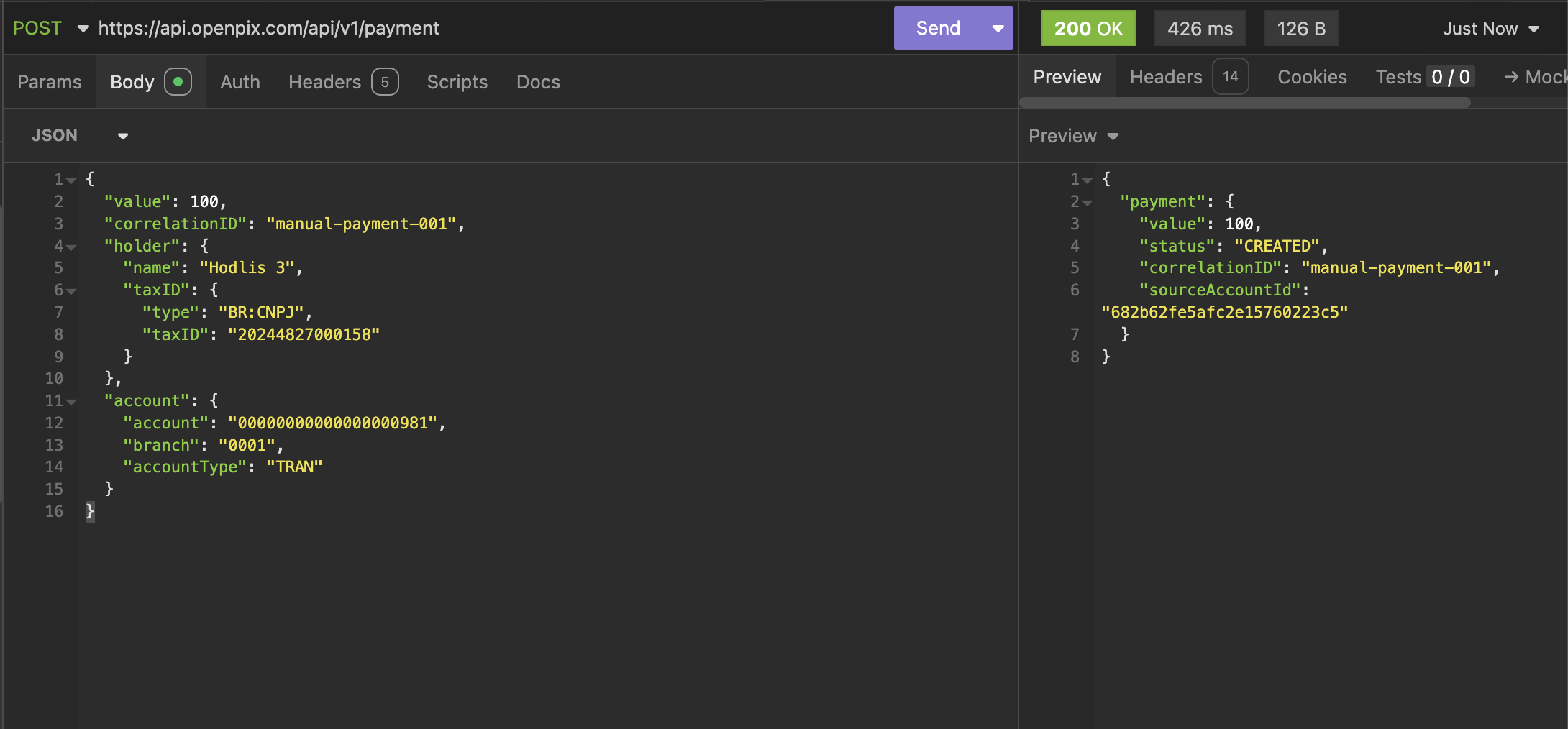Click the green Body active indicator
1568x729 pixels.
178,82
